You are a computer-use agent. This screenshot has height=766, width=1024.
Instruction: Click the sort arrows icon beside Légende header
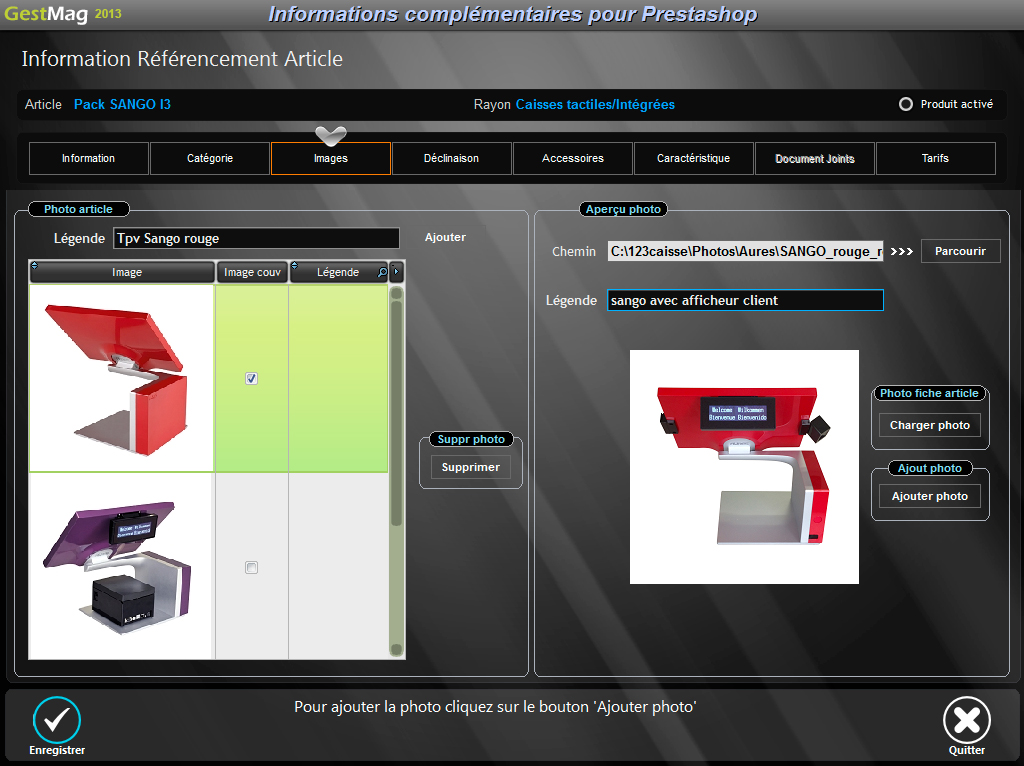295,266
